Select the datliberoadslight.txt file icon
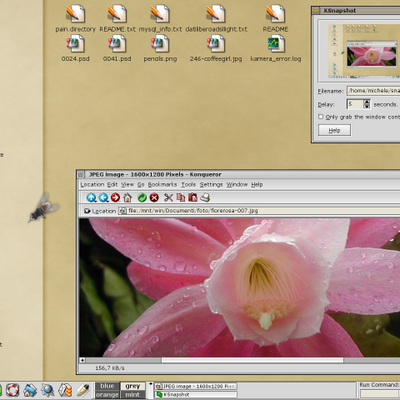The width and height of the screenshot is (400, 400). coord(216,19)
